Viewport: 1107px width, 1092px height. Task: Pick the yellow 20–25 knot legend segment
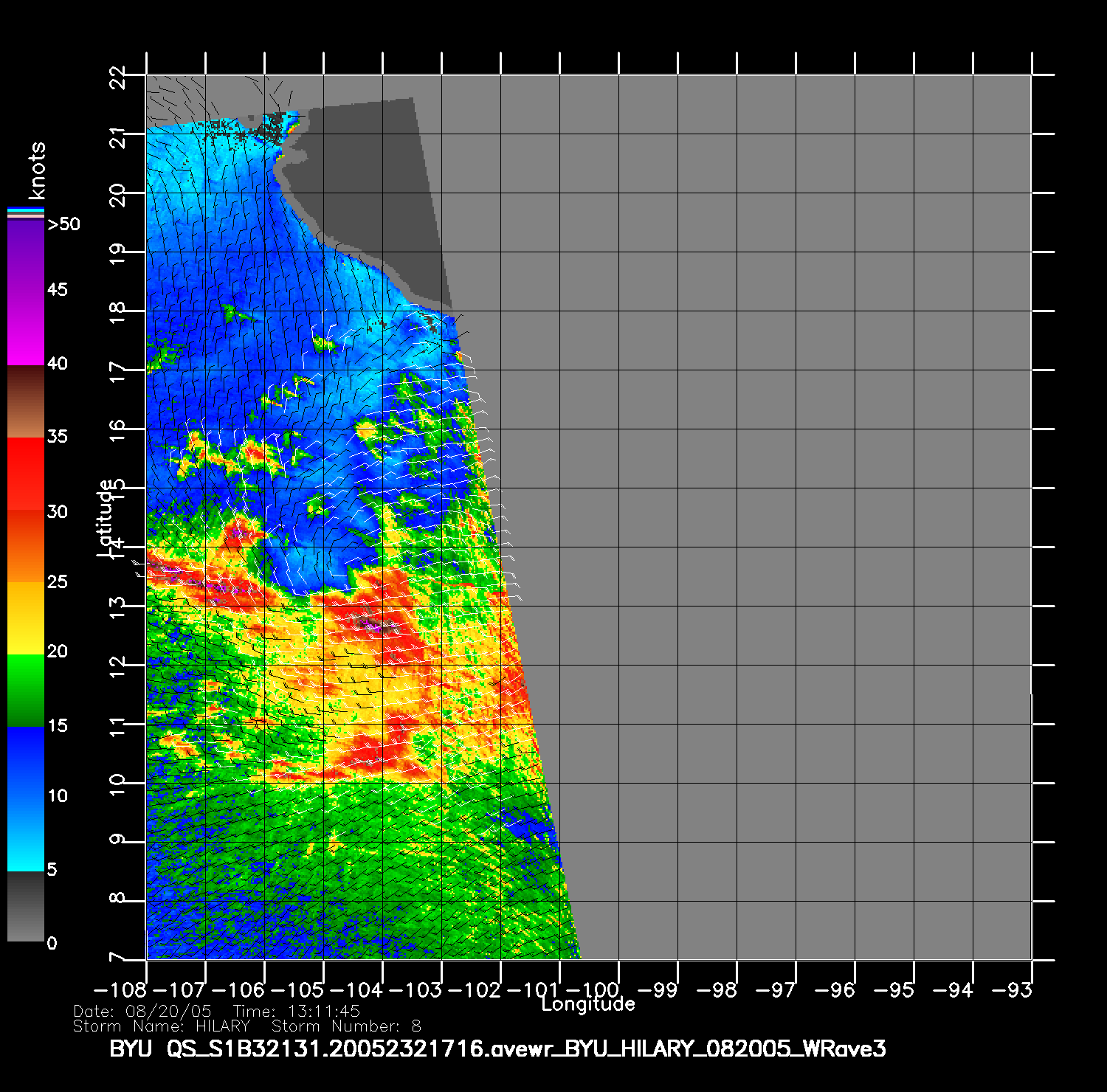[x=26, y=618]
